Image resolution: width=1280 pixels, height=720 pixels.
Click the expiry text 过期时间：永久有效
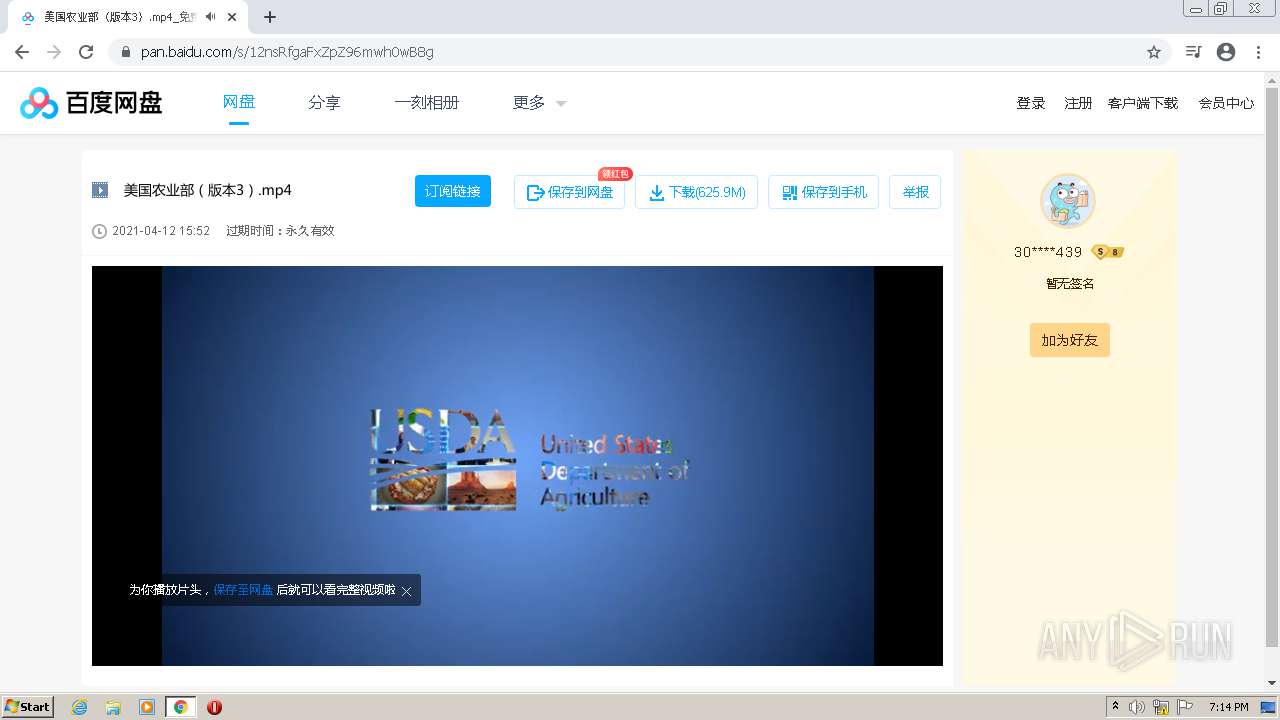tap(280, 231)
